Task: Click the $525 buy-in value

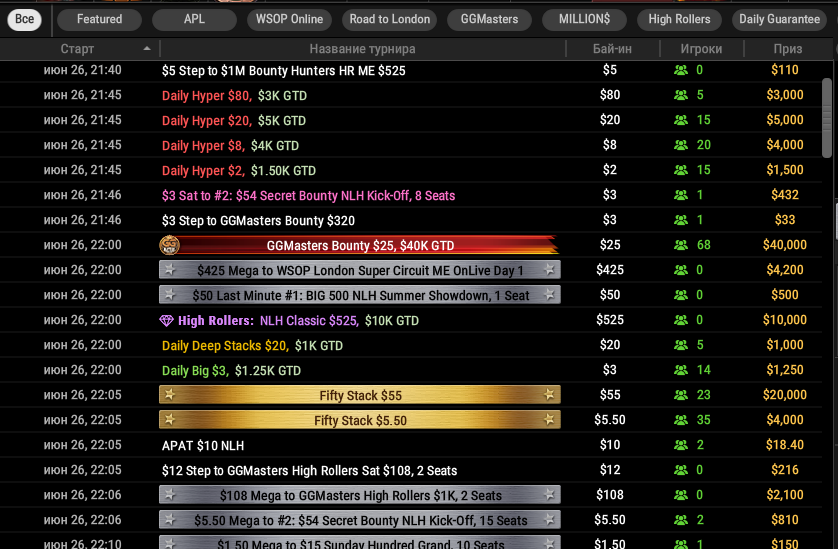Action: [610, 320]
